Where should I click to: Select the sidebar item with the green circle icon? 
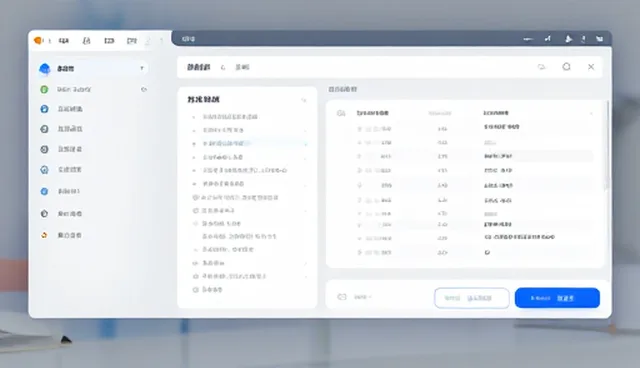[74, 89]
